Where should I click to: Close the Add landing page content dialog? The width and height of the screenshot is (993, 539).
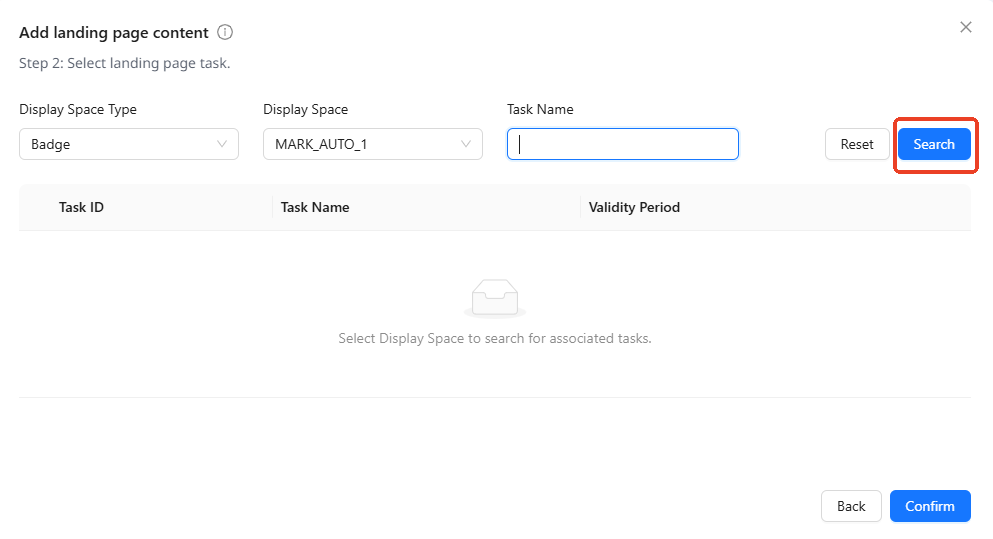[965, 27]
